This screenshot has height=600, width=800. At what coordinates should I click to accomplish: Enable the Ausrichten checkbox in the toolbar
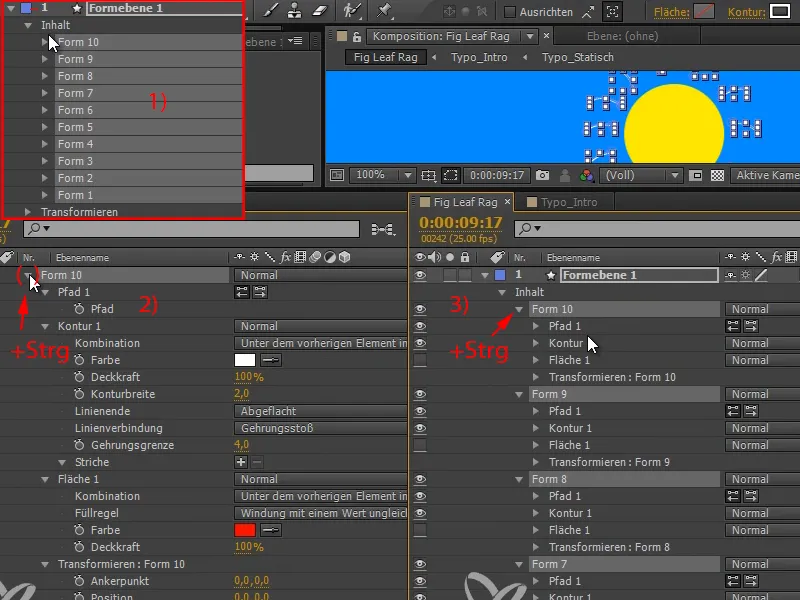coord(508,11)
